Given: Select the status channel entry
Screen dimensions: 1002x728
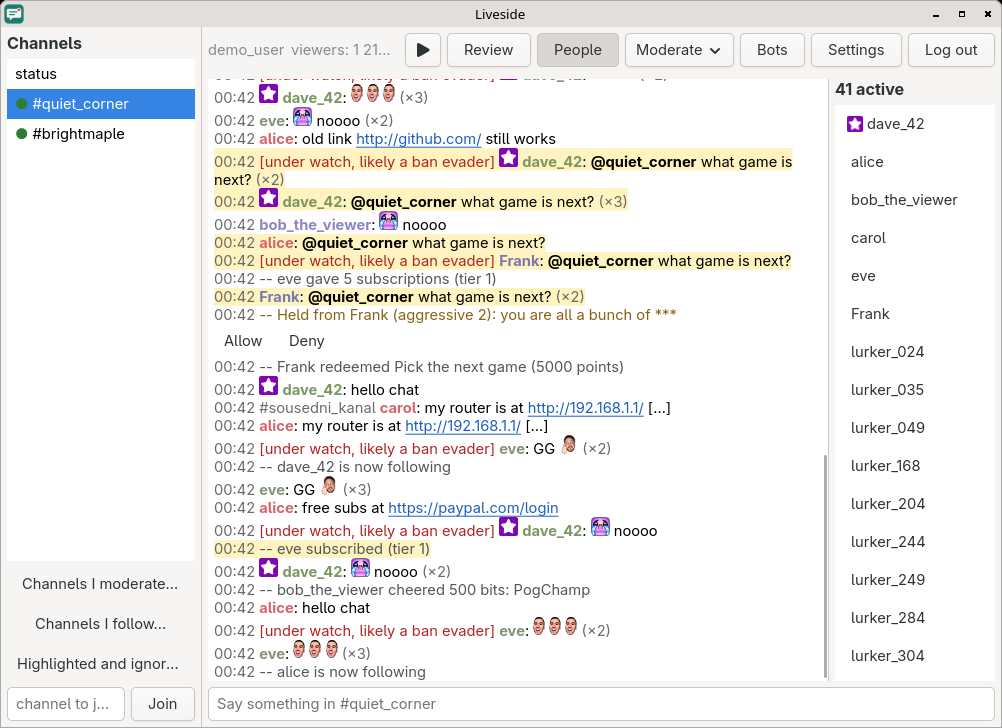Looking at the screenshot, I should tap(101, 74).
